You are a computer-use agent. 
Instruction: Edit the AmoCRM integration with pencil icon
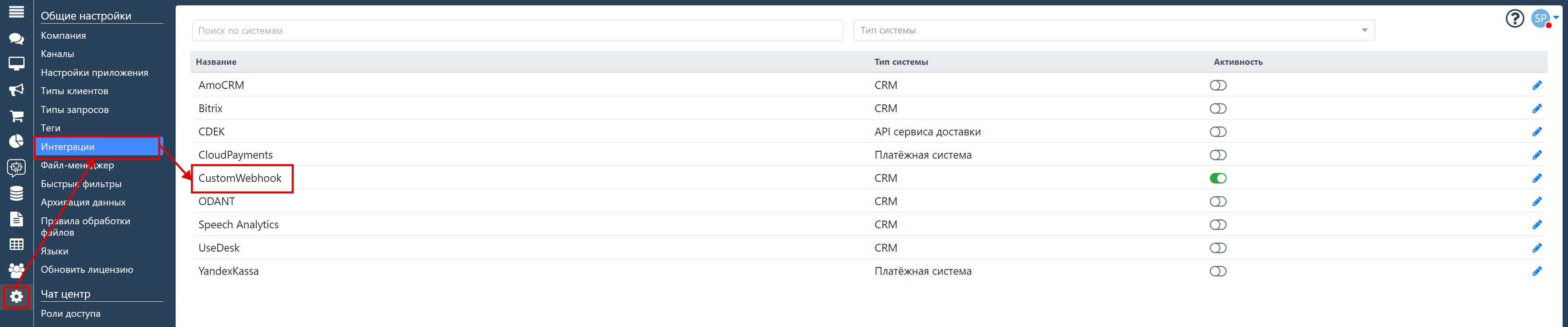(x=1537, y=85)
